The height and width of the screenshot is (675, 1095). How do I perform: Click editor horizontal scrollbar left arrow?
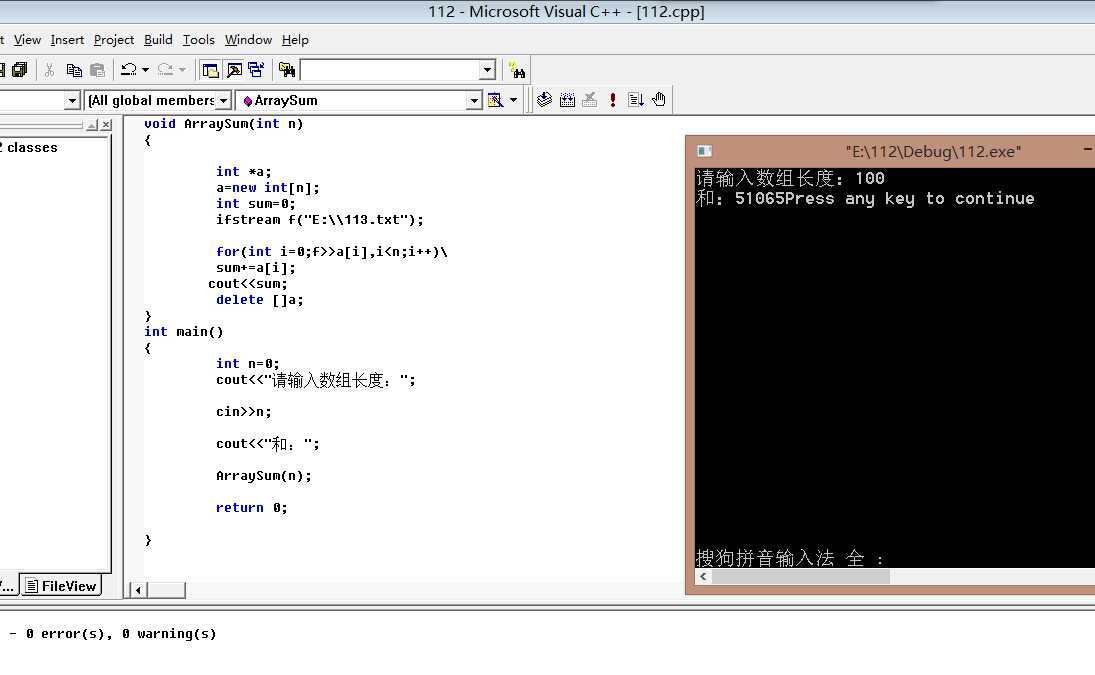[x=138, y=591]
